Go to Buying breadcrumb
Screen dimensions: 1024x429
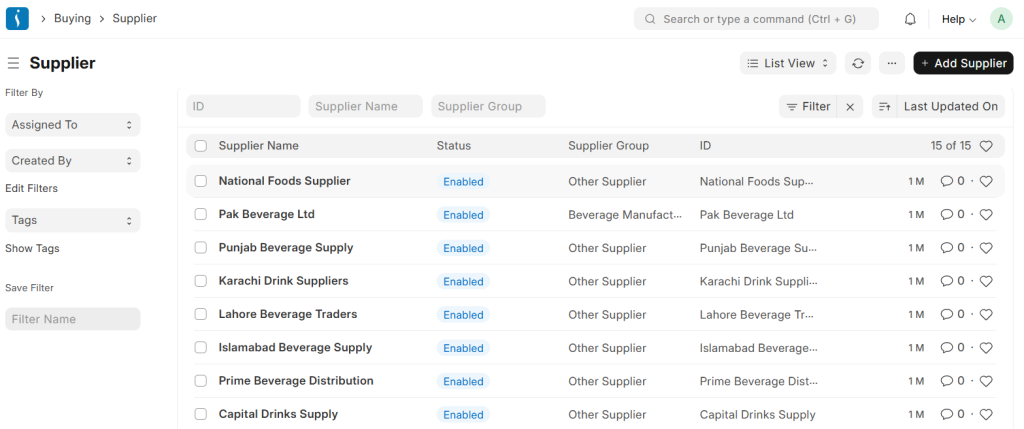(x=72, y=18)
